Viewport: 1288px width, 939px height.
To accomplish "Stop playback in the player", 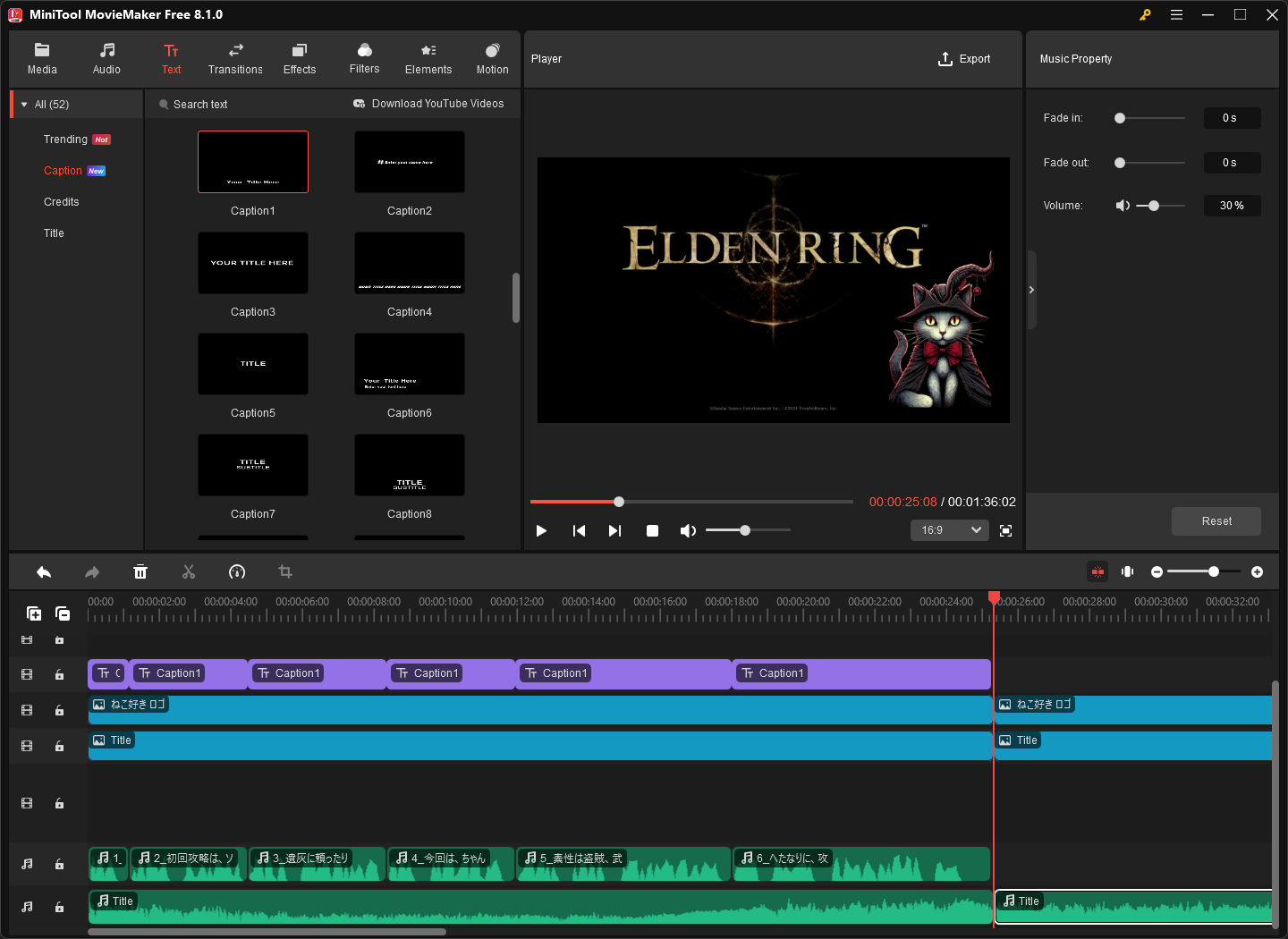I will pos(652,531).
